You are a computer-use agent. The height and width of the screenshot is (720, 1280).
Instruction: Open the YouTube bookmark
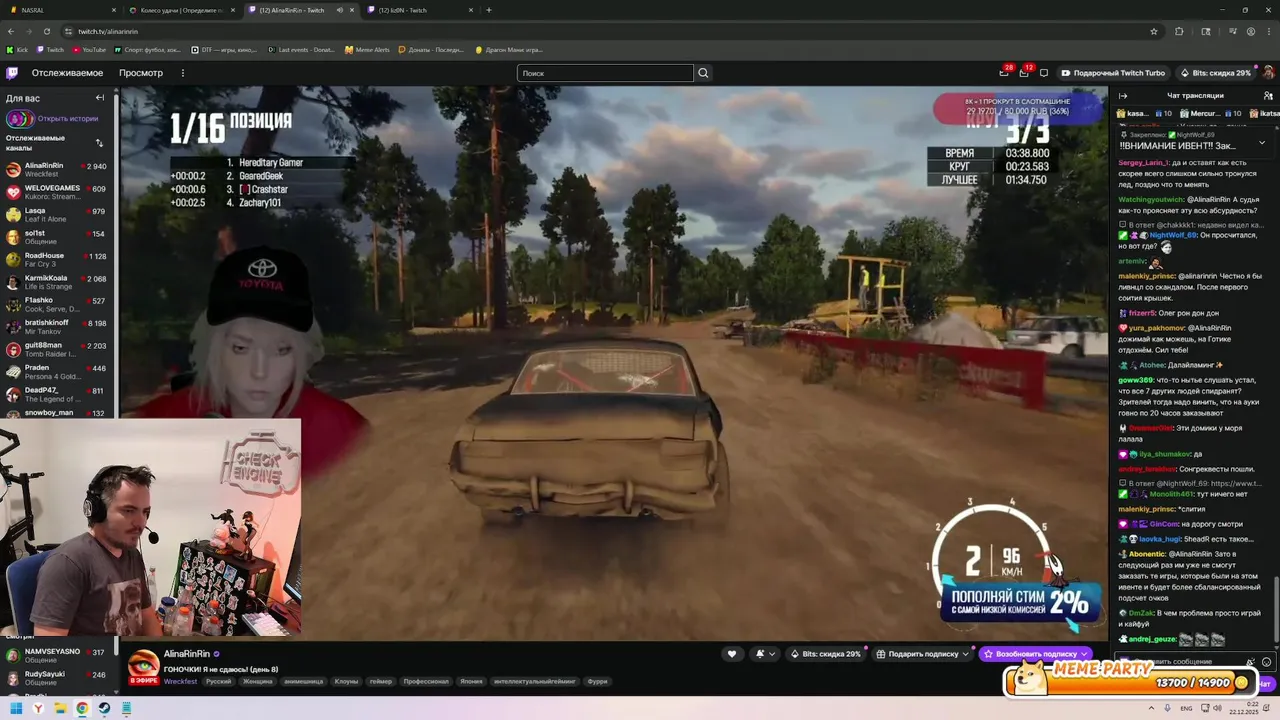tap(89, 49)
